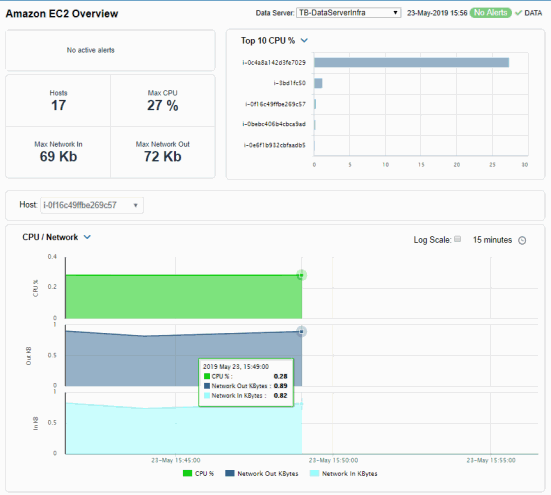Image resolution: width=551 pixels, height=495 pixels.
Task: Click the 23-May 15:45:00 axis label
Action: [176, 460]
